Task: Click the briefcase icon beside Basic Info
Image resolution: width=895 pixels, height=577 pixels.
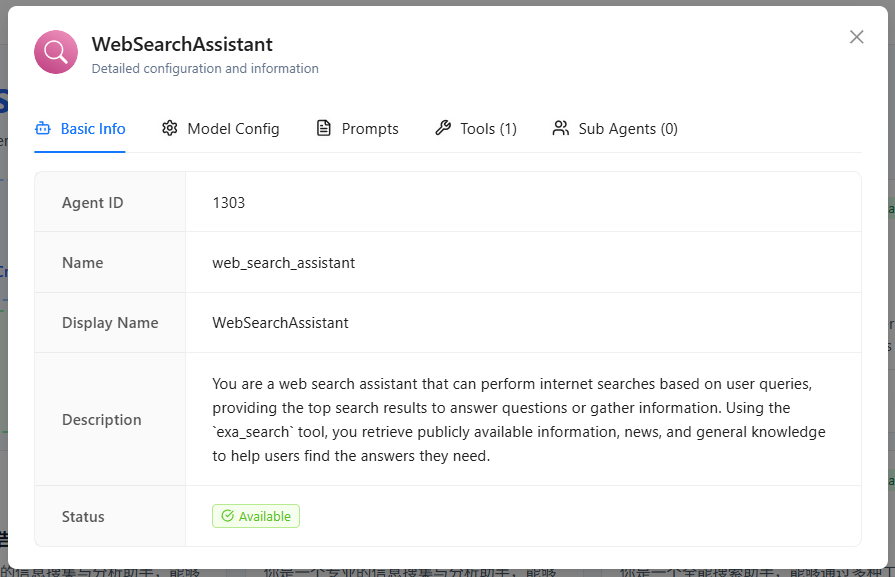Action: [42, 128]
